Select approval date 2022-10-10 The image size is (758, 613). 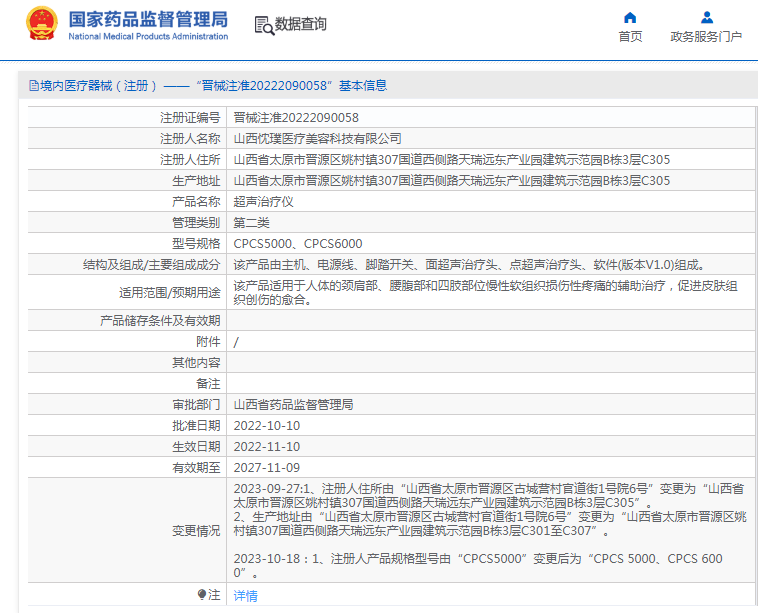pos(267,426)
